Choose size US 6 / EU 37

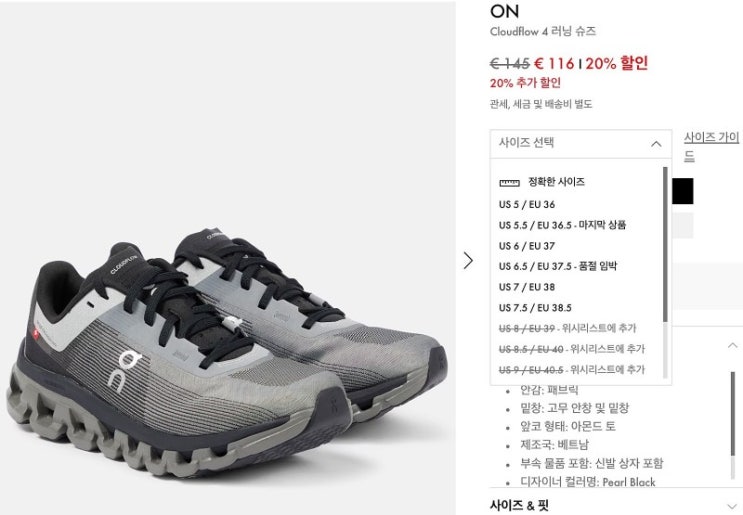(526, 246)
